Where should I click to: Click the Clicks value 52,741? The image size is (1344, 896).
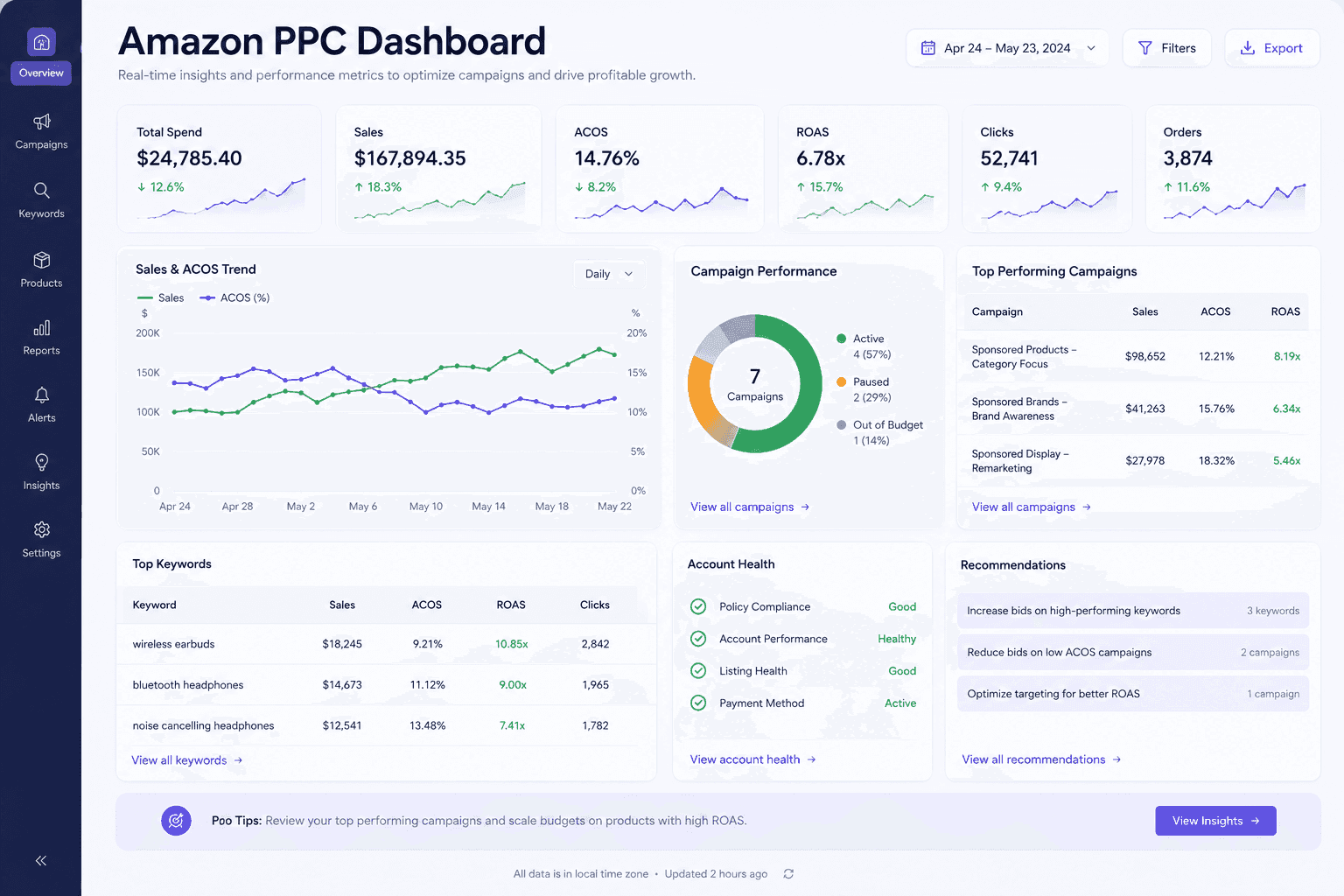1009,158
